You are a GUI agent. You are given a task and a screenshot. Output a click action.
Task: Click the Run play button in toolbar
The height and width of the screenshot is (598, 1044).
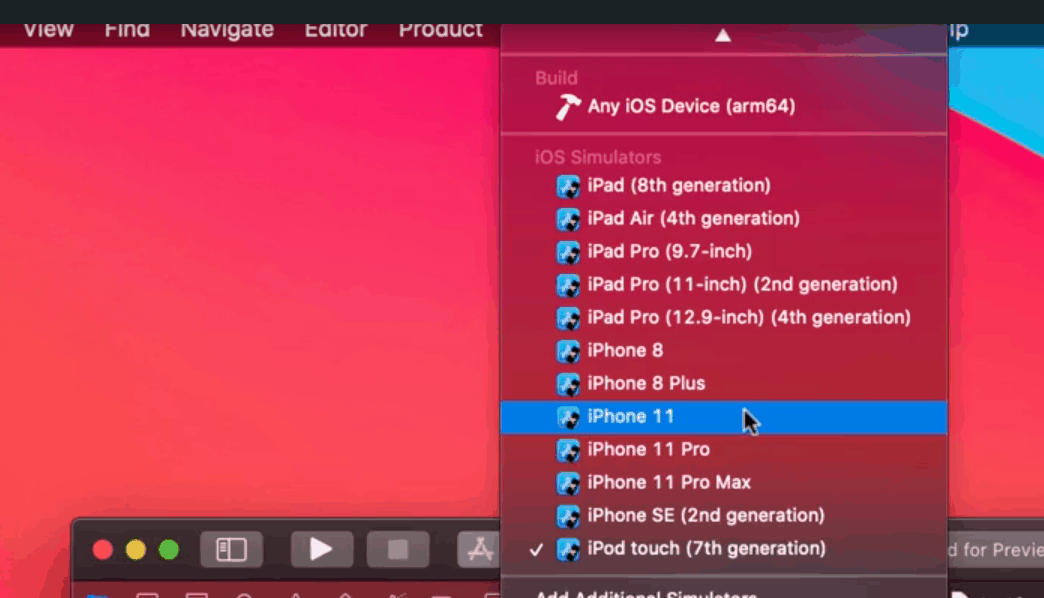(x=321, y=549)
